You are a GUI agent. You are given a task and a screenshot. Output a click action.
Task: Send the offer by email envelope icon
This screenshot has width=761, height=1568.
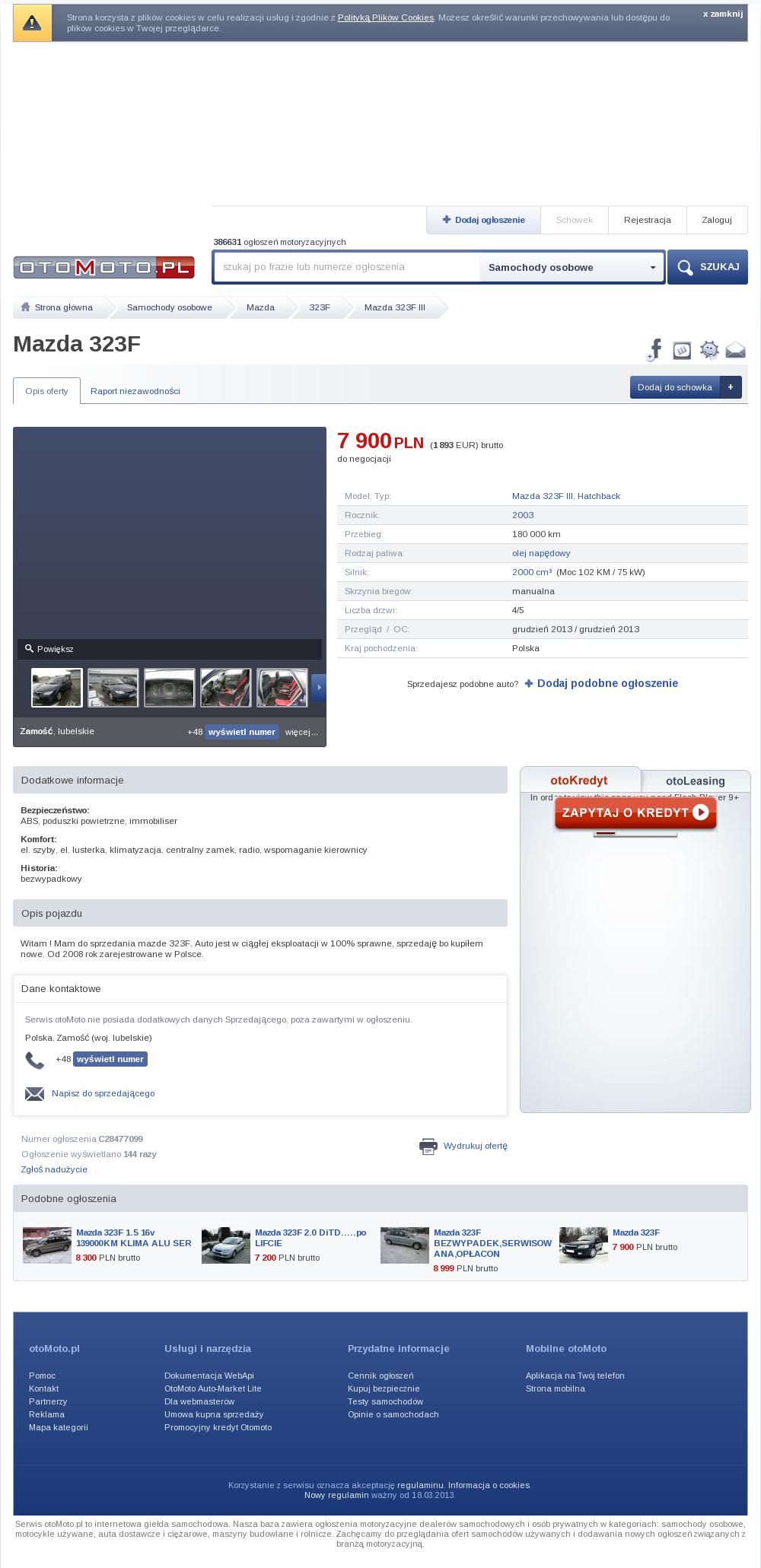[735, 350]
